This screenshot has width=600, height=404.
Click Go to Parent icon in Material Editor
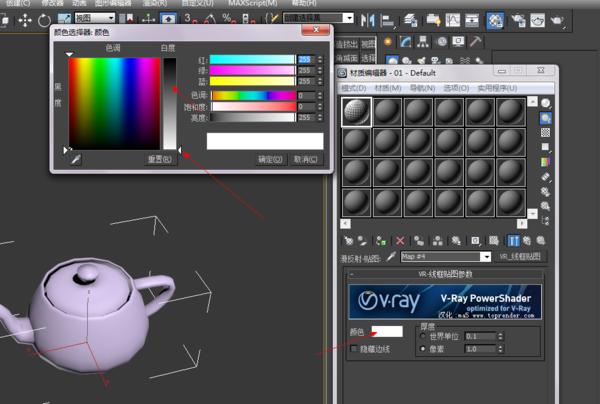coord(527,241)
